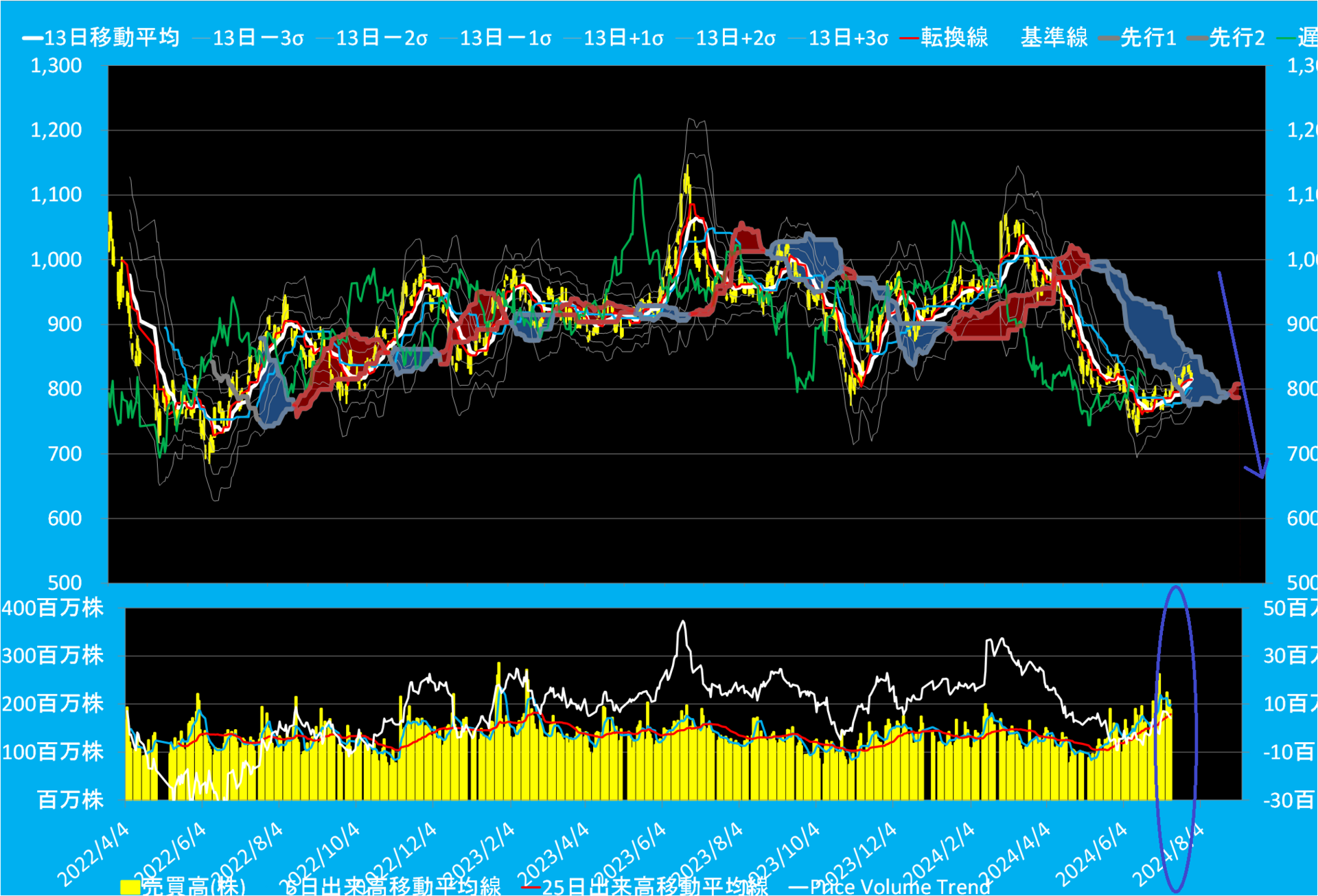The width and height of the screenshot is (1318, 896).
Task: Select the 25日出来高移動平均線 legend entry
Action: (x=645, y=886)
